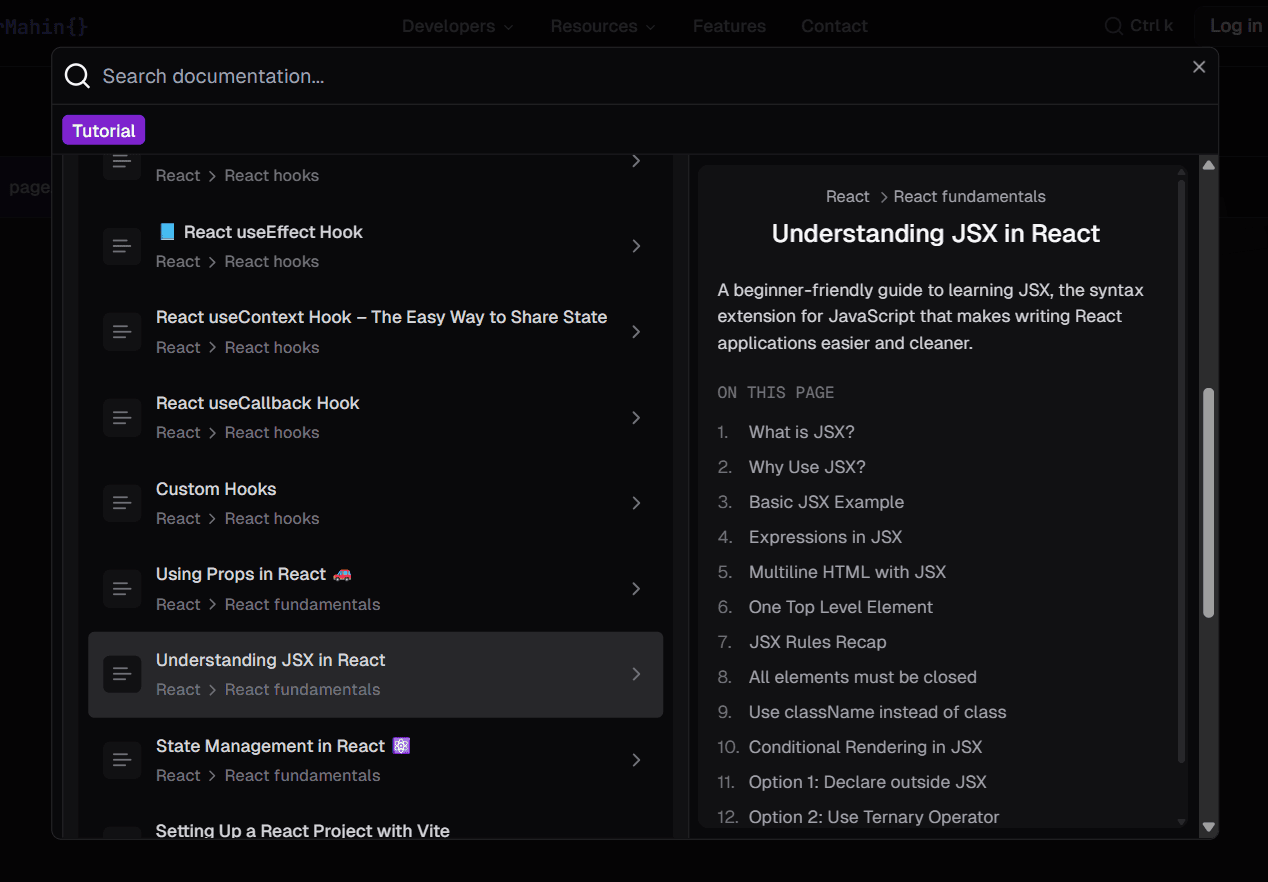Click chevron arrow on React useContext Hook row

pos(636,332)
